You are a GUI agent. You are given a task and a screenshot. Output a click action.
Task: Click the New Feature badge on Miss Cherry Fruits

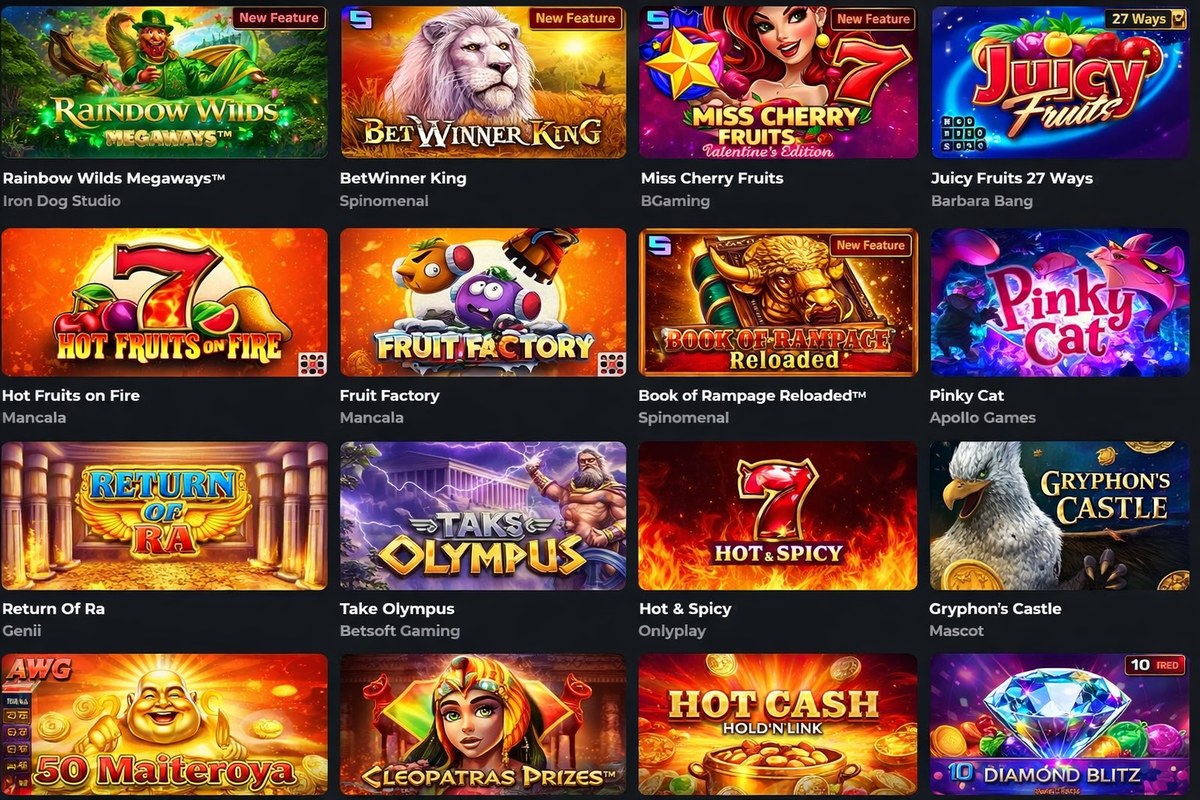(873, 18)
